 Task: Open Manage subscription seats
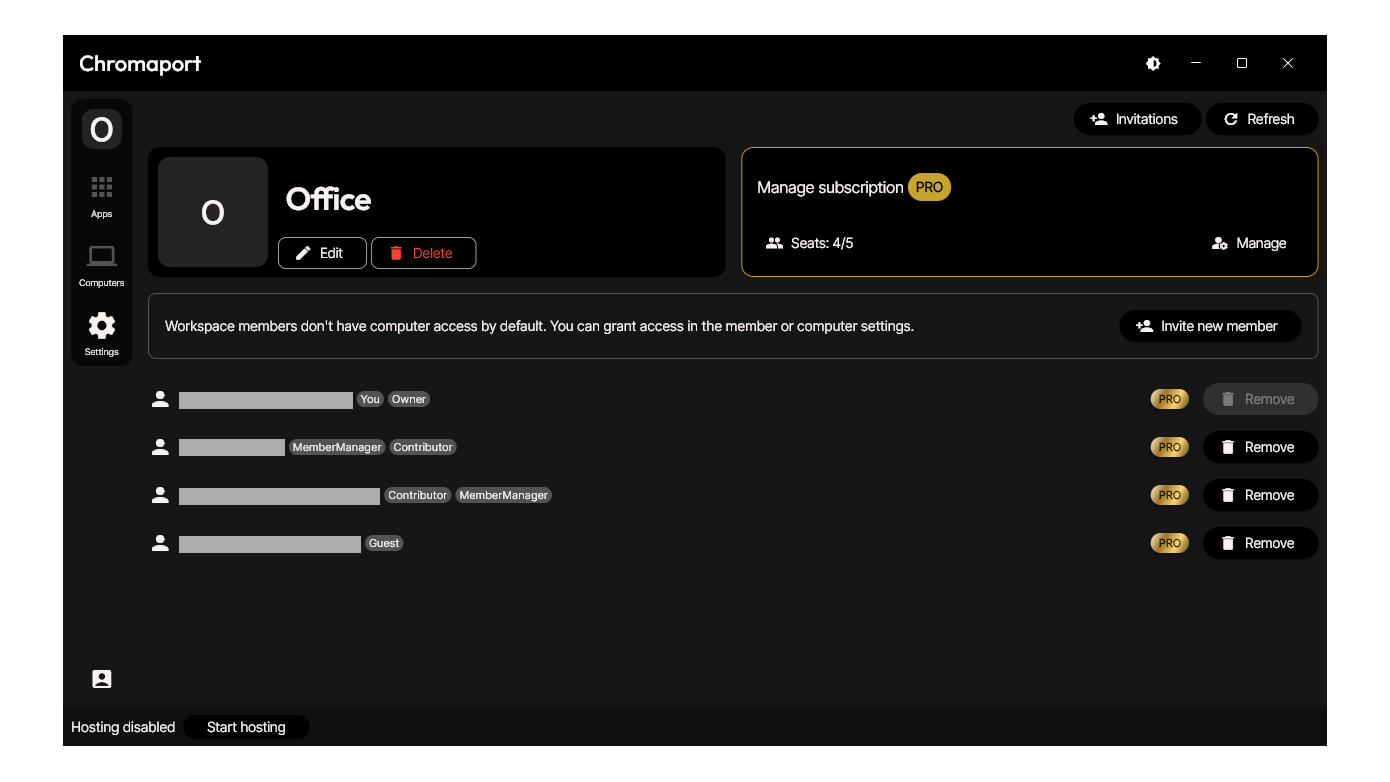1248,243
